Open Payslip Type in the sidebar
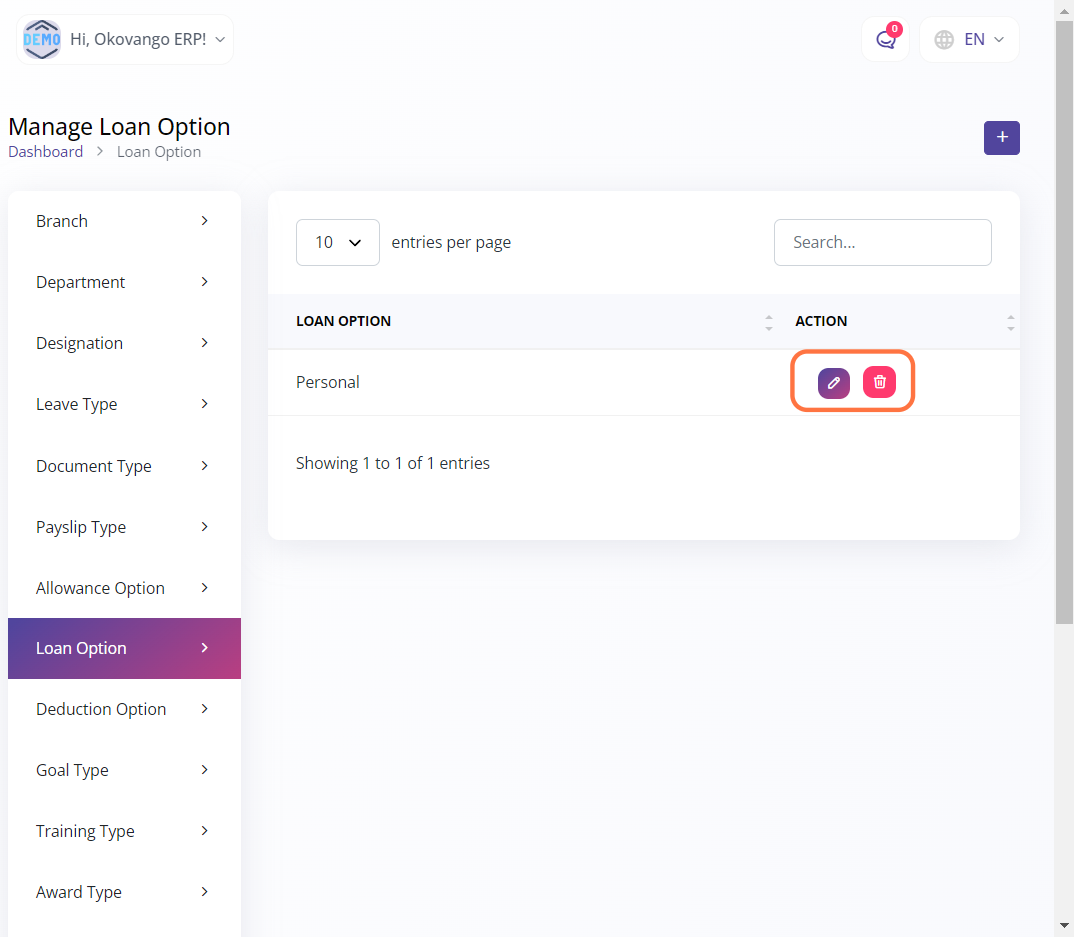Screen dimensions: 1074x937 point(124,527)
